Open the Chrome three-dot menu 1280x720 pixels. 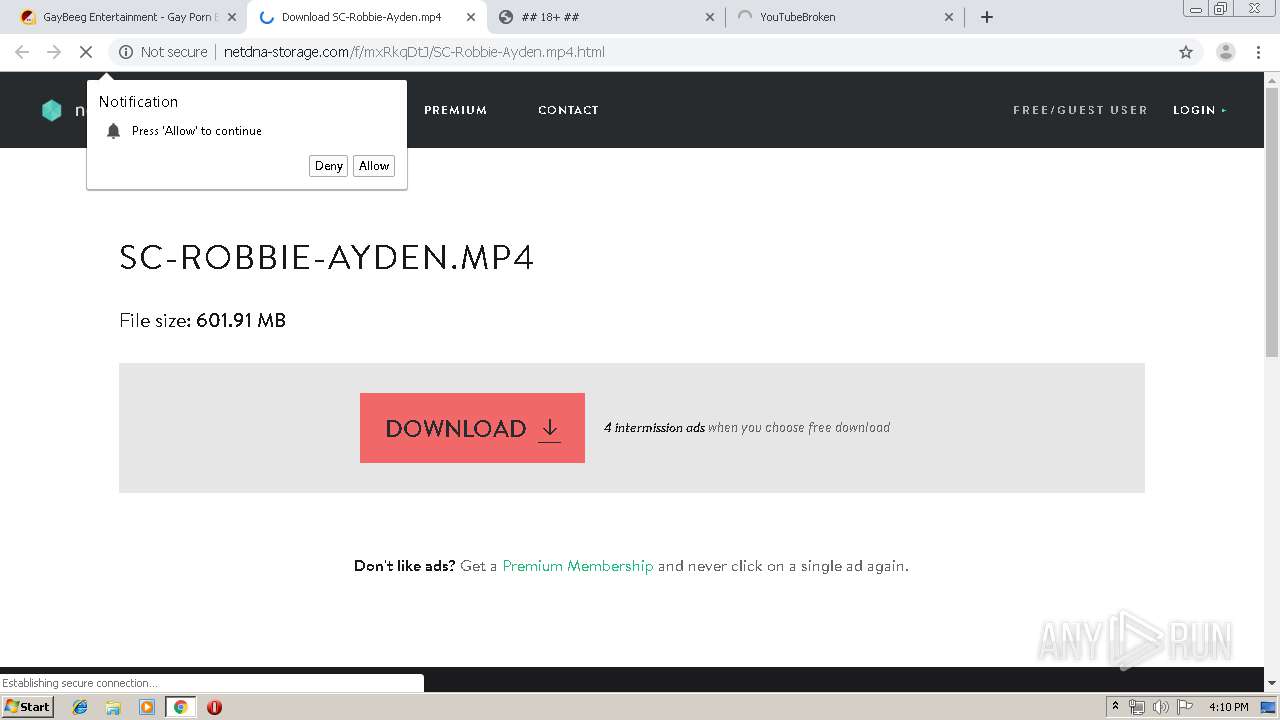tap(1258, 52)
